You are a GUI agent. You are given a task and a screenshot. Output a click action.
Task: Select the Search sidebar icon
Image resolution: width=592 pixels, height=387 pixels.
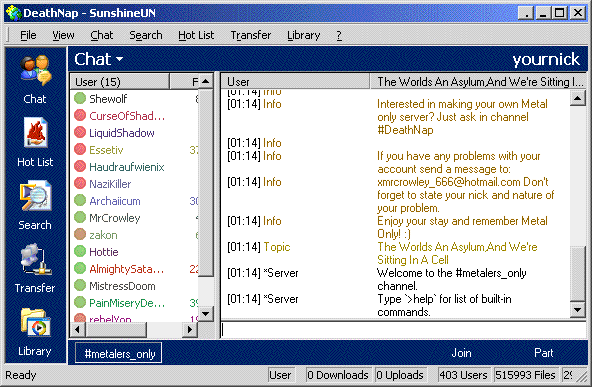35,205
